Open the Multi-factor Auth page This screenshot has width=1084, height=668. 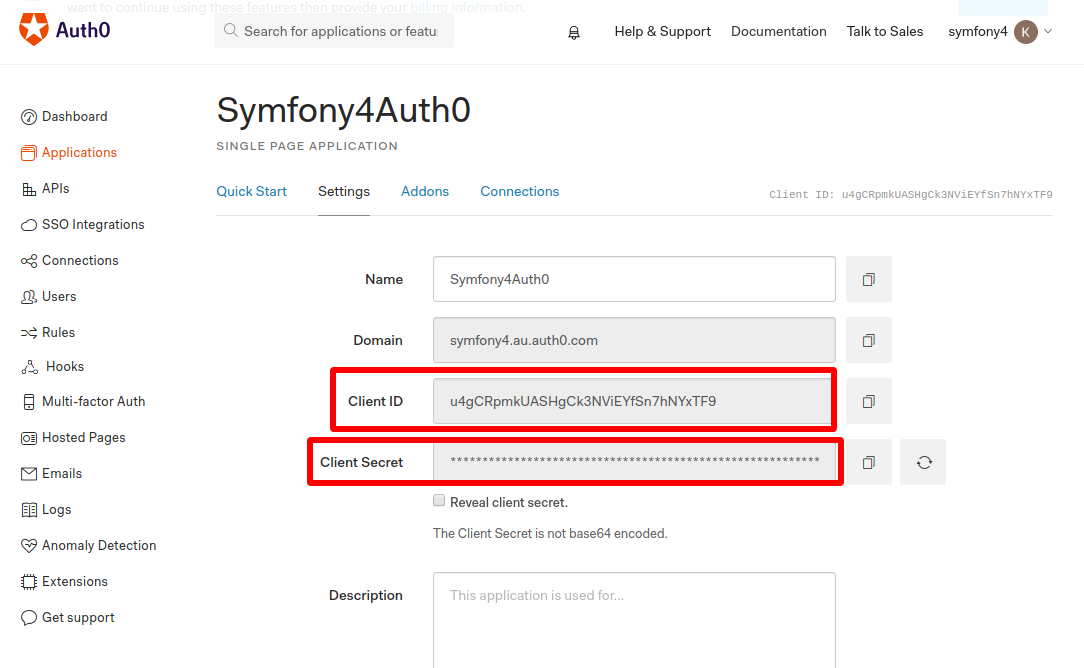click(92, 401)
